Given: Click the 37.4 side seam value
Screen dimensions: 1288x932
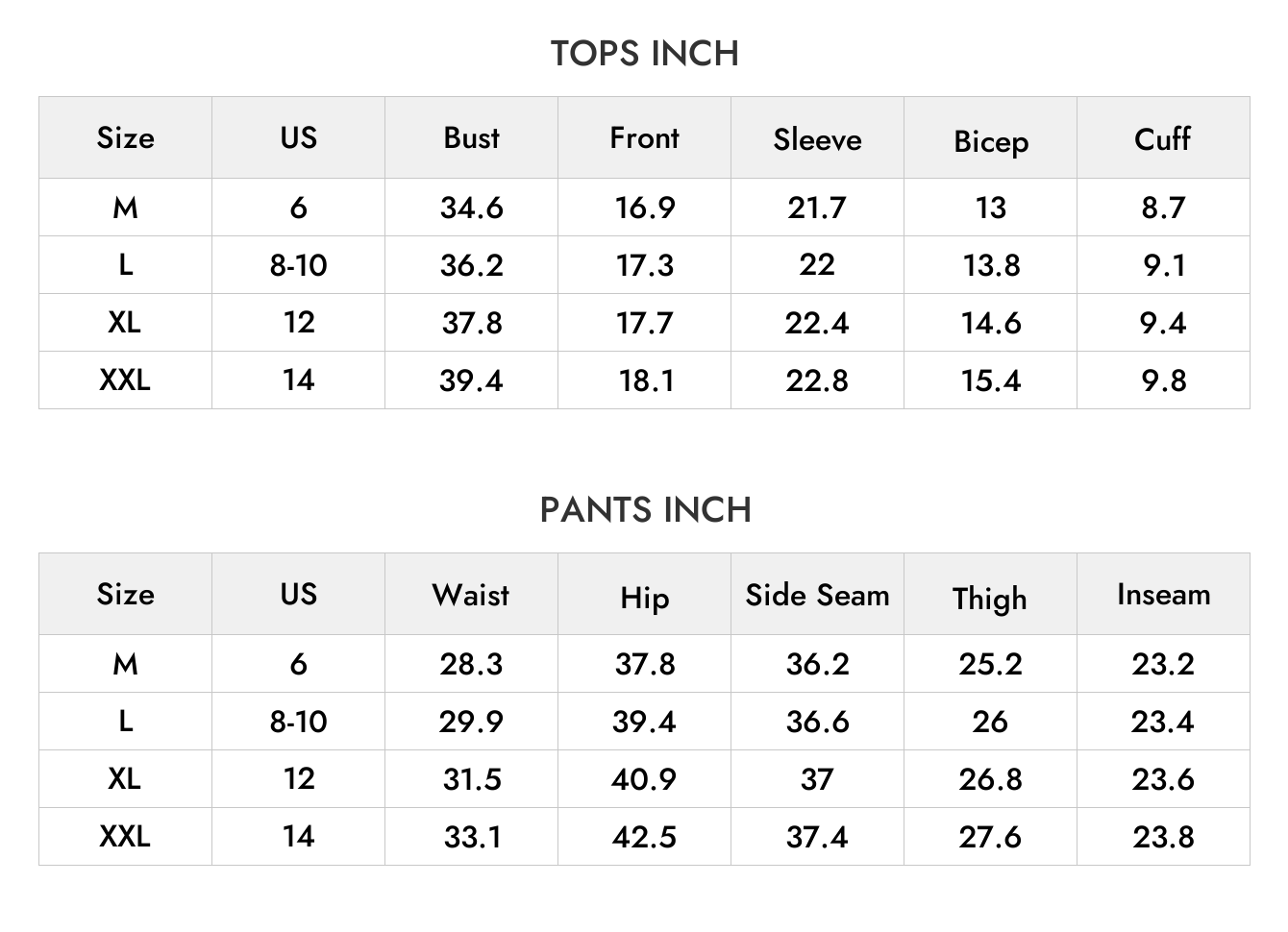Looking at the screenshot, I should click(817, 837).
